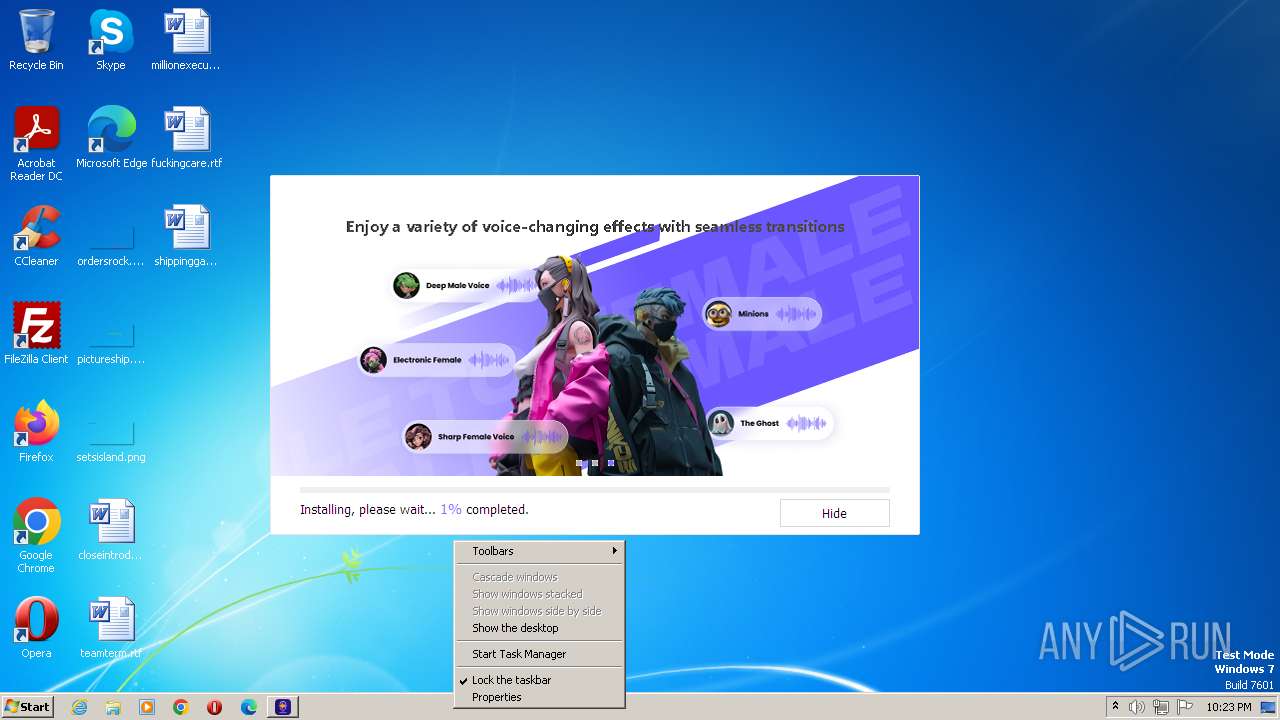
Task: Click Opera icon in taskbar
Action: click(x=215, y=707)
